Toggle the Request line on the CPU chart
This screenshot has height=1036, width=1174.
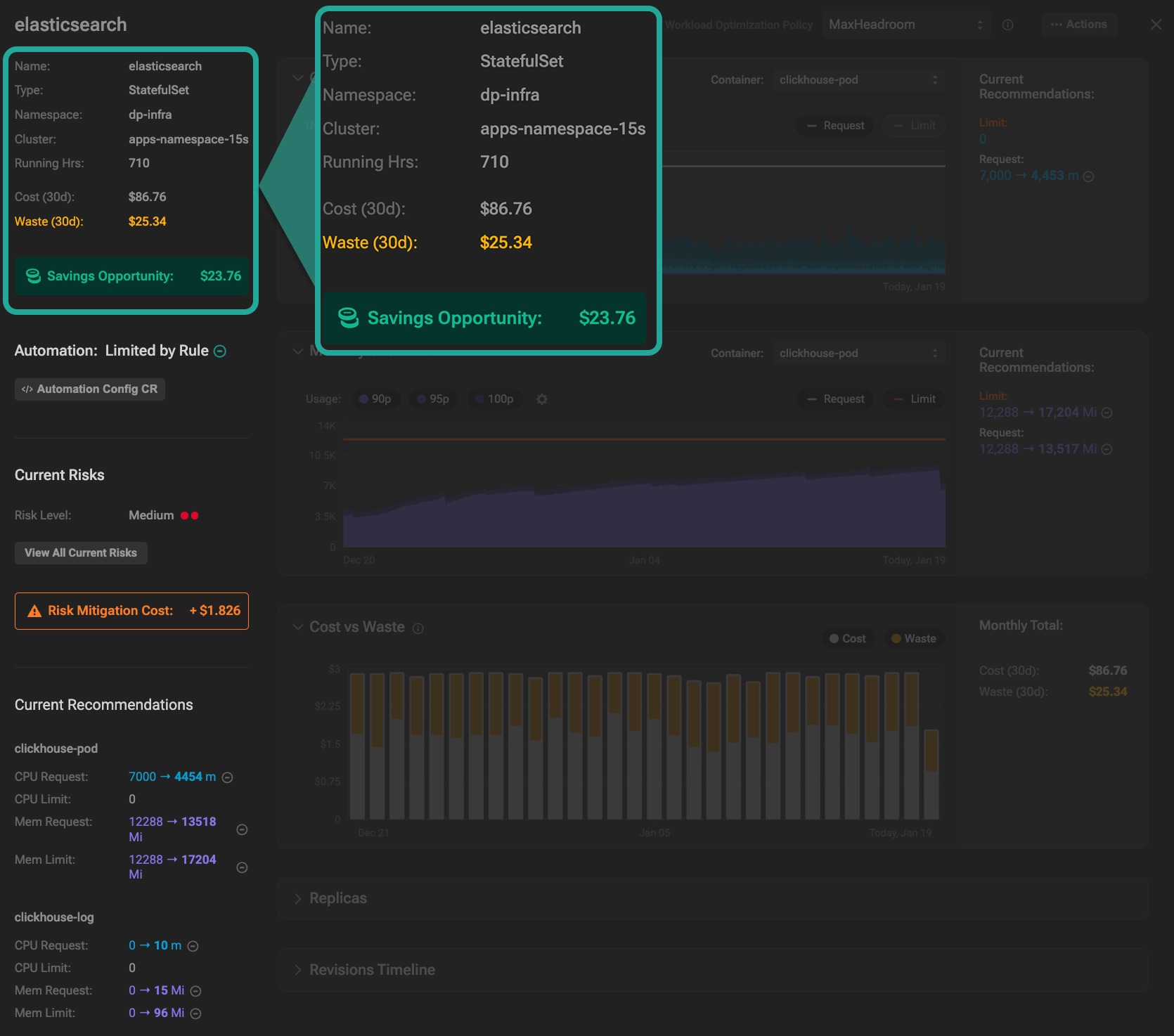click(836, 126)
